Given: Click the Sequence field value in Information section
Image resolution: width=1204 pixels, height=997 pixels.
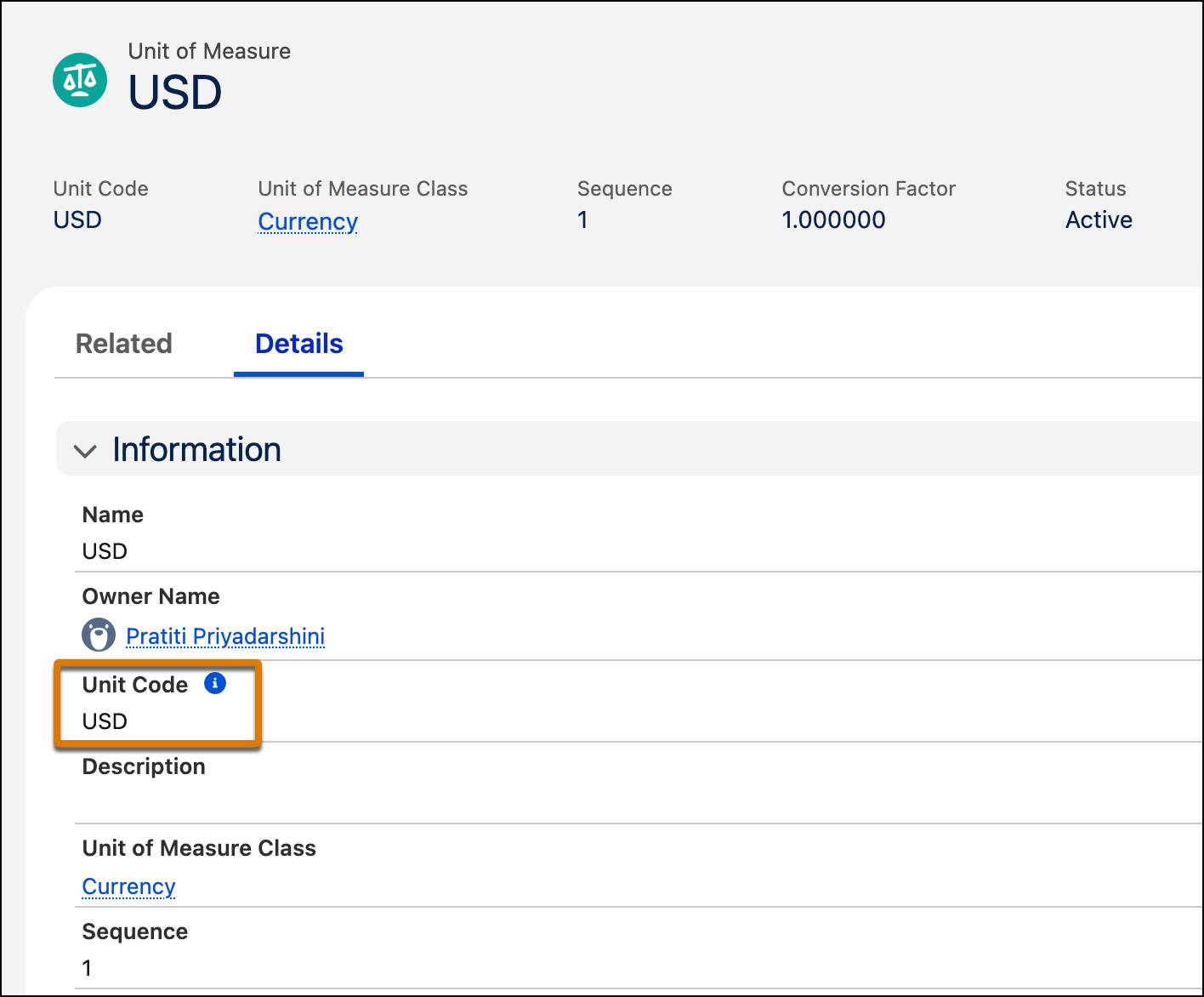Looking at the screenshot, I should 87,967.
